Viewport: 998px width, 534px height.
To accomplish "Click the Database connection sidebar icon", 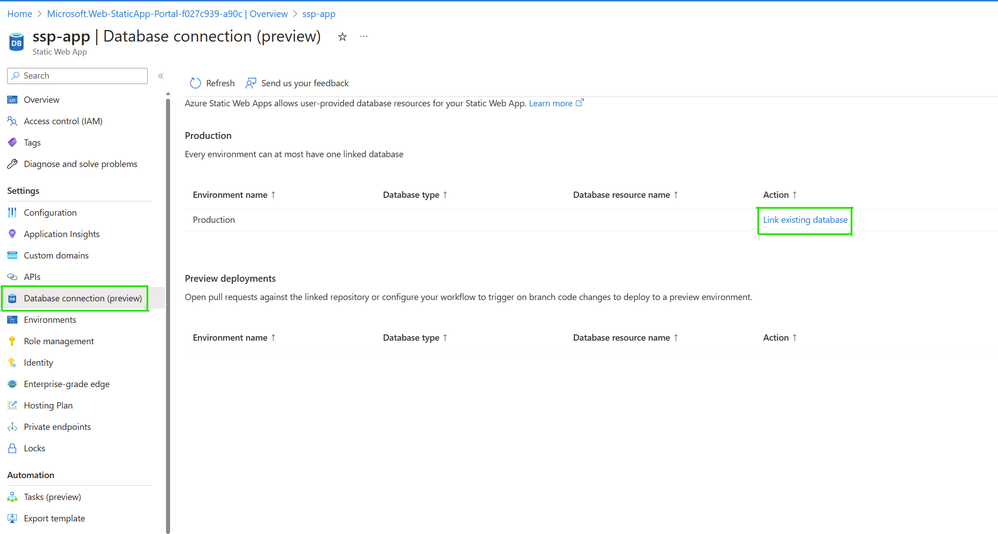I will 12,299.
